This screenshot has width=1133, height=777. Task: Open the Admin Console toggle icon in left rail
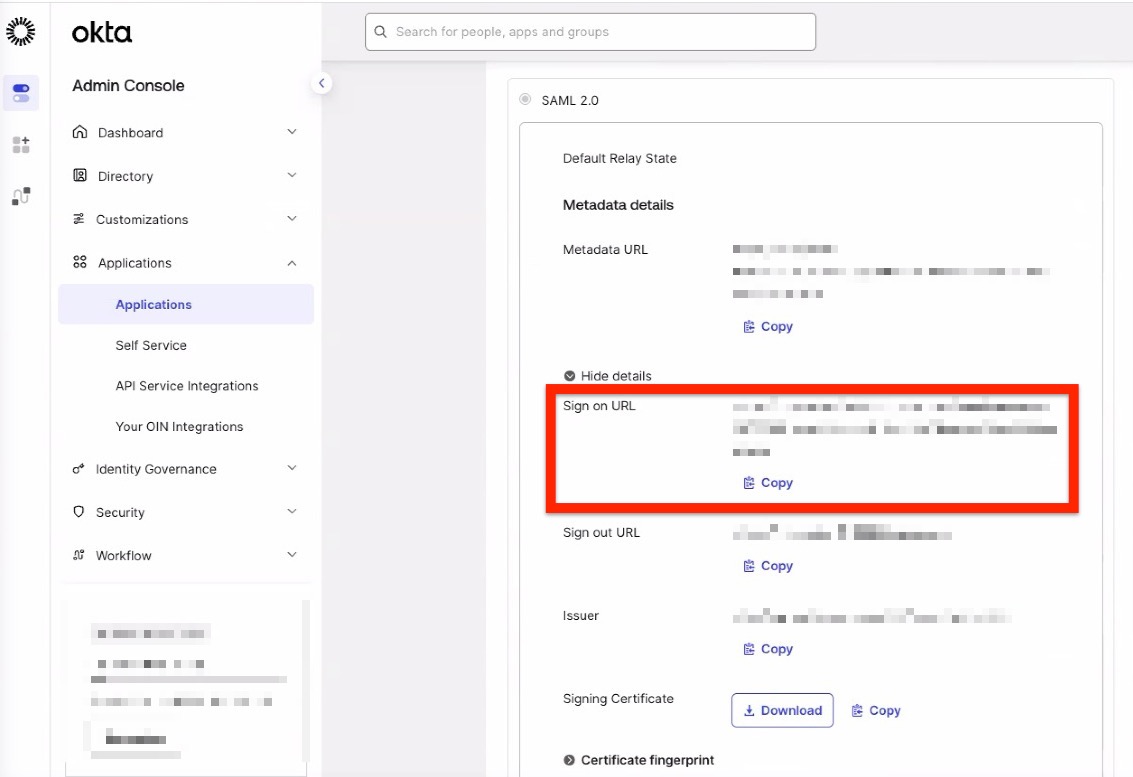click(x=21, y=93)
